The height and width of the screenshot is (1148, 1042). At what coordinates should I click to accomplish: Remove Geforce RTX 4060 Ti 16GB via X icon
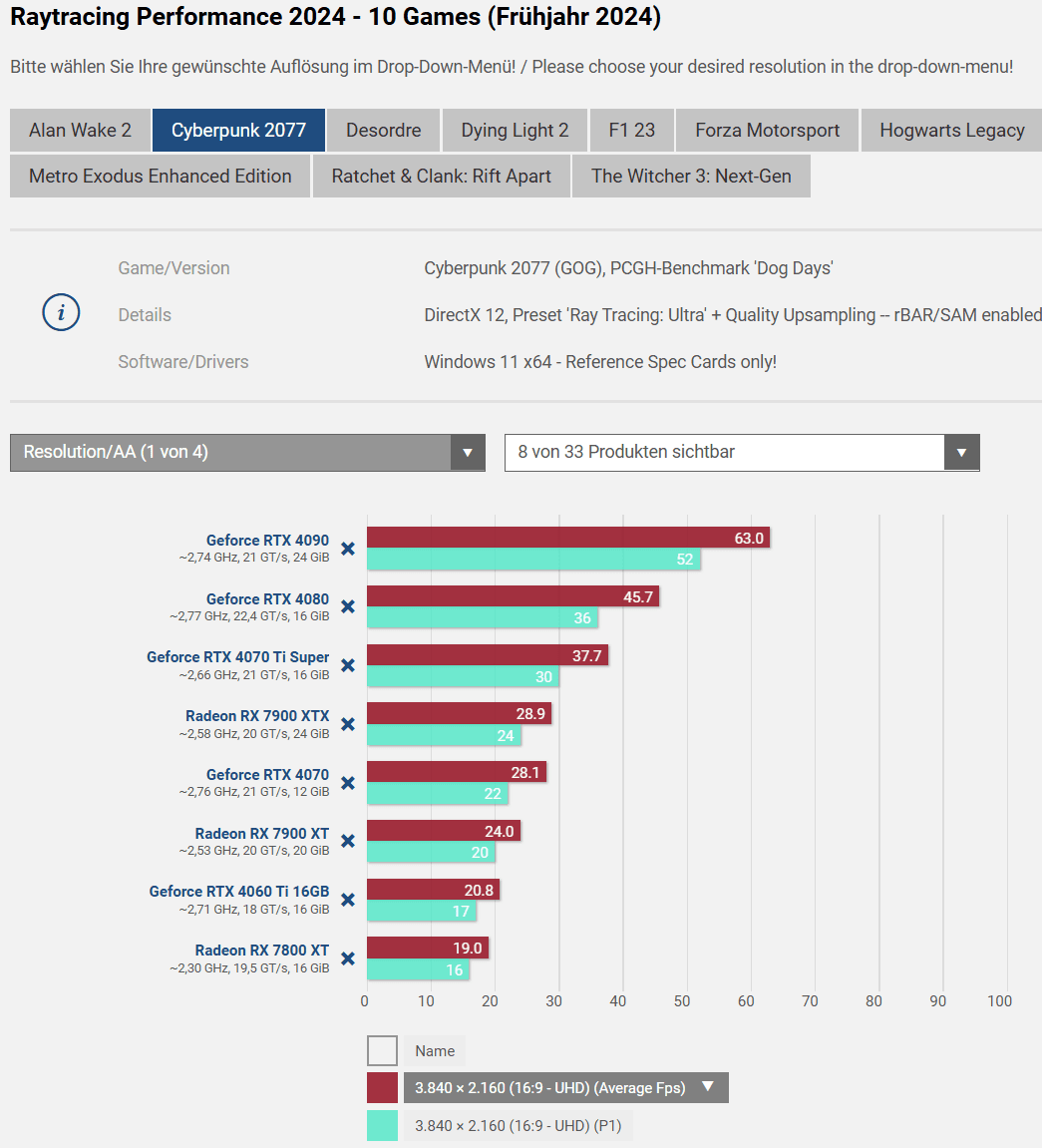click(x=348, y=900)
